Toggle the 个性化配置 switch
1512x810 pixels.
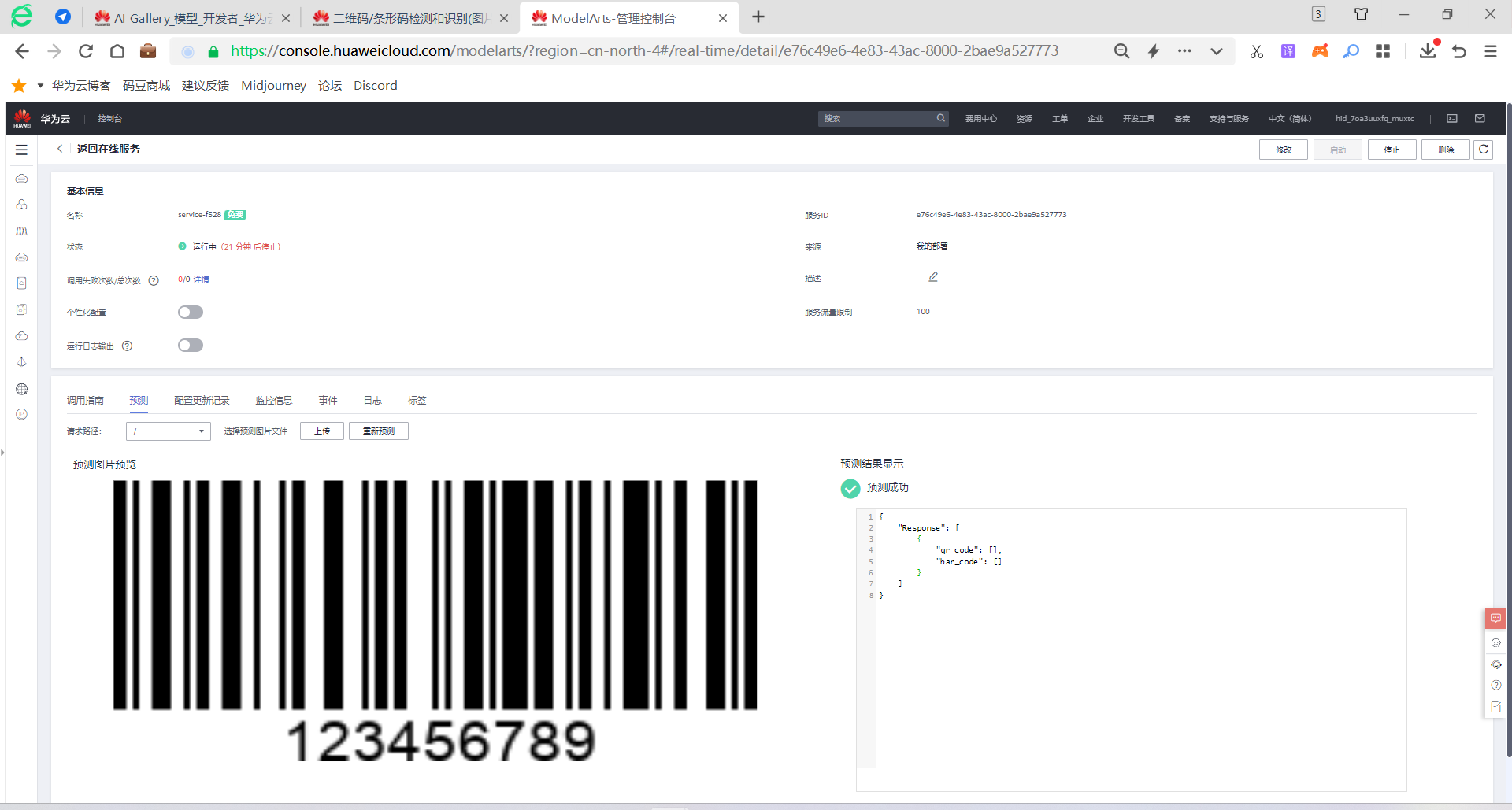point(191,313)
